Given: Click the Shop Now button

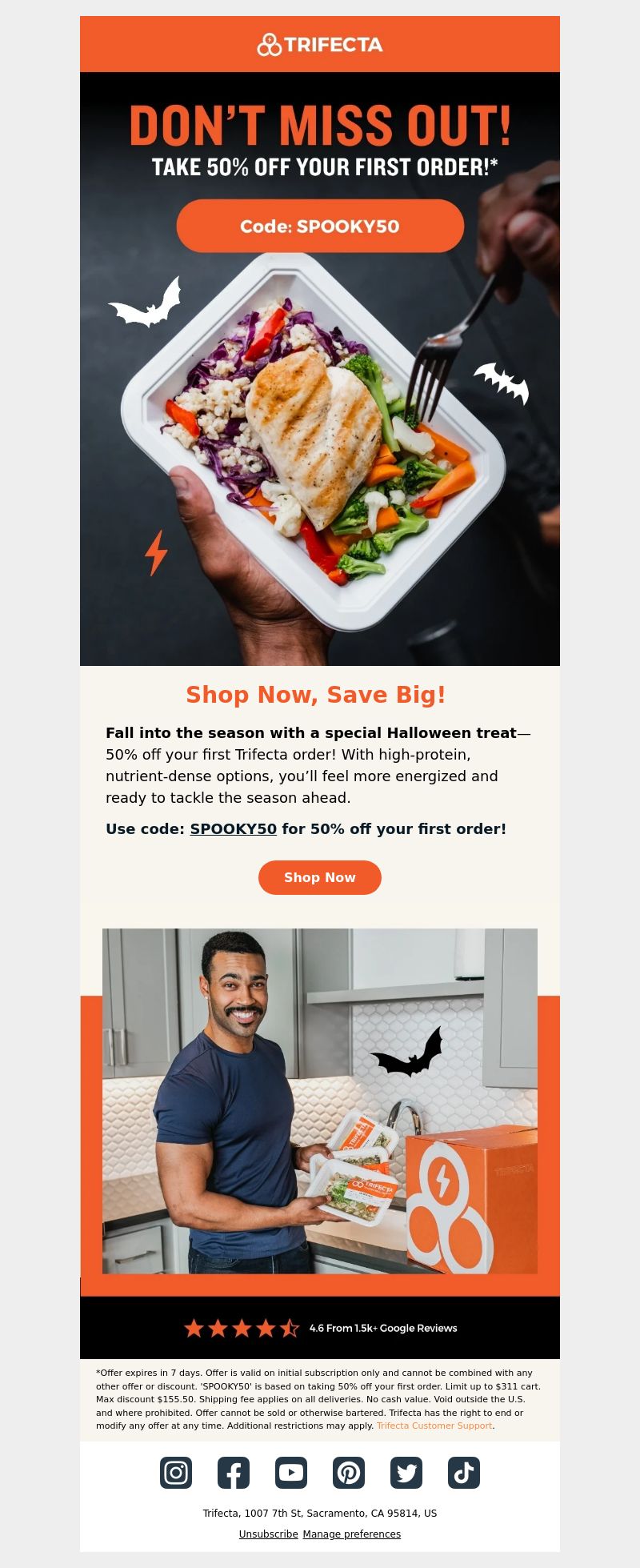Looking at the screenshot, I should pos(320,877).
